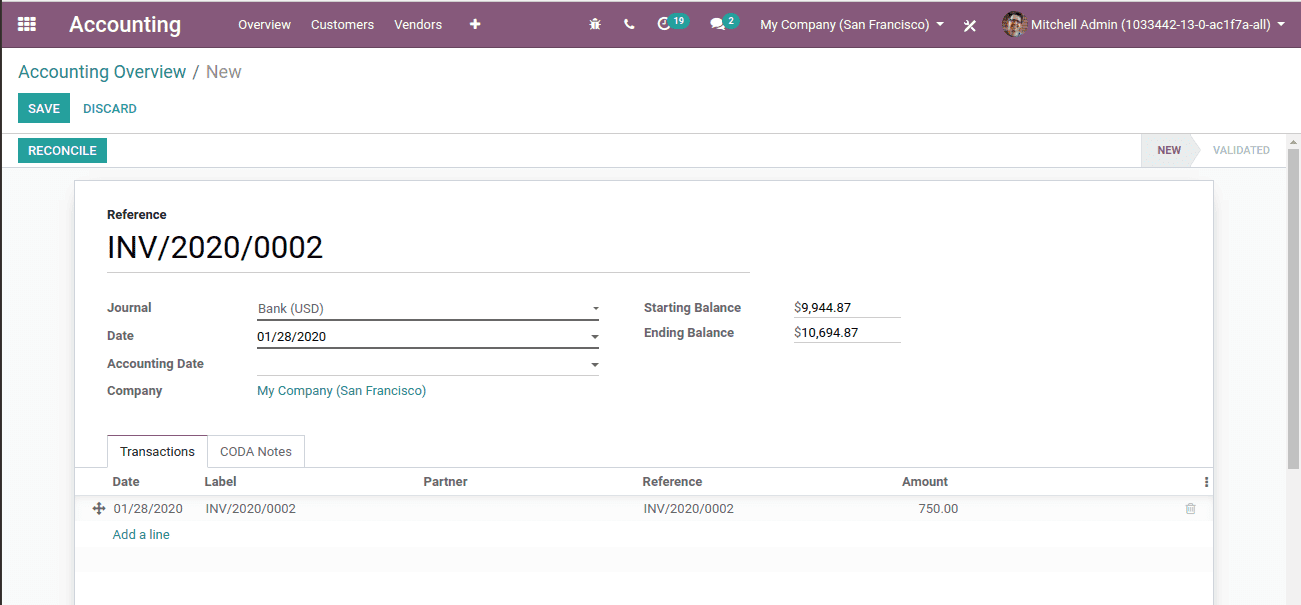Image resolution: width=1301 pixels, height=605 pixels.
Task: Click the Reconcile button
Action: pos(62,151)
